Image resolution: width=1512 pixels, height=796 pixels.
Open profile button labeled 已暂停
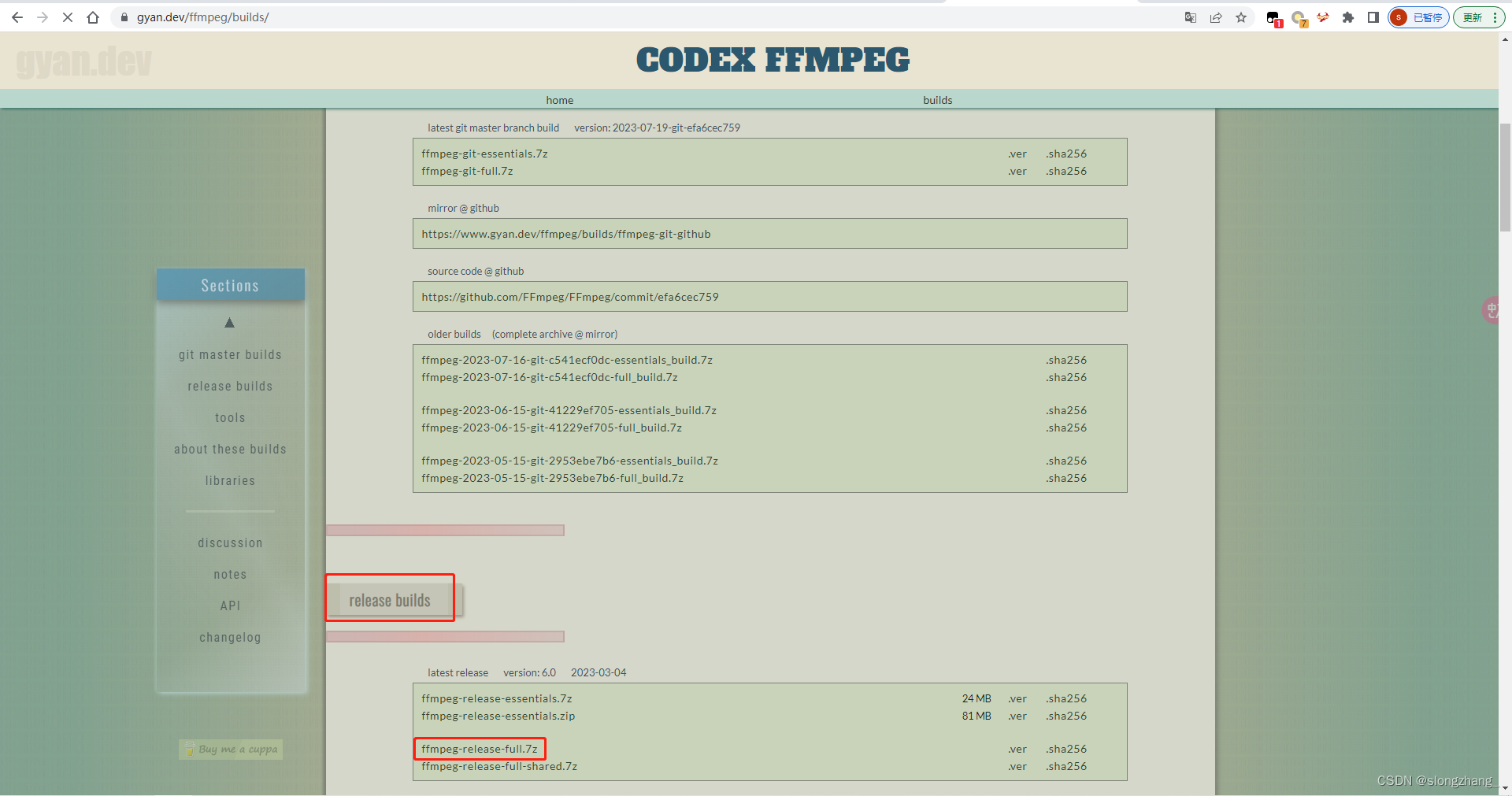pos(1418,17)
